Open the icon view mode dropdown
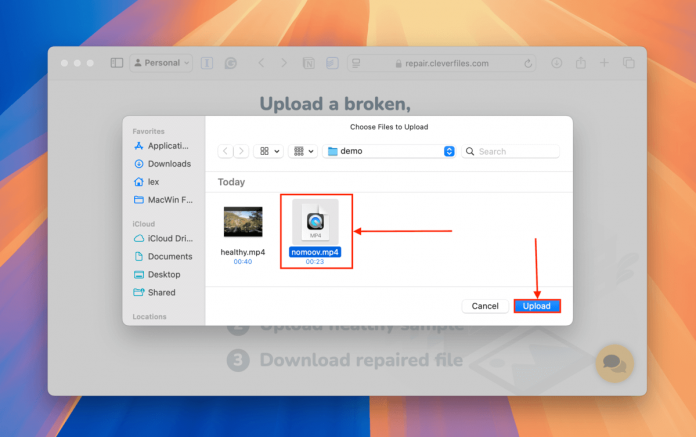The width and height of the screenshot is (696, 437). 270,151
